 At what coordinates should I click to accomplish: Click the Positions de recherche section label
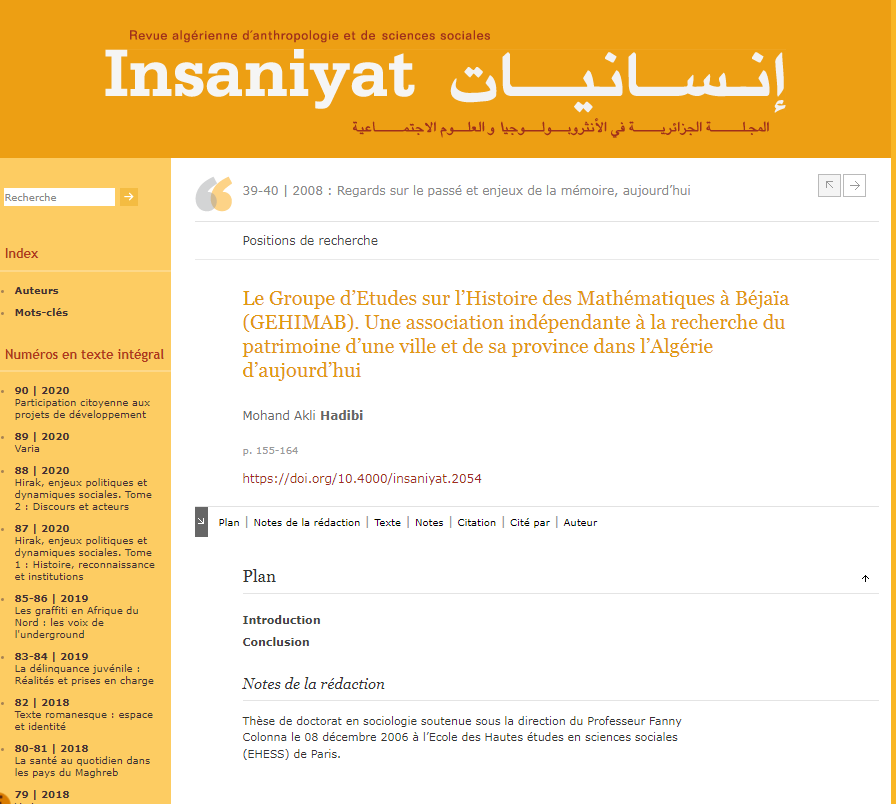coord(310,241)
